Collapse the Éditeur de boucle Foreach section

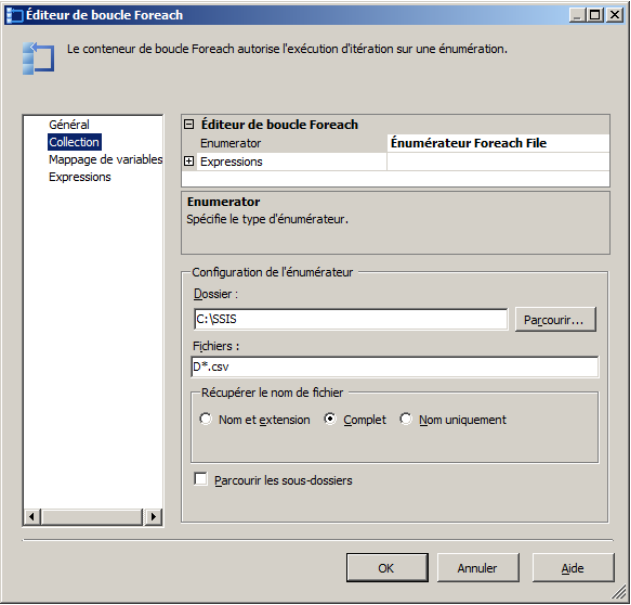pyautogui.click(x=189, y=125)
